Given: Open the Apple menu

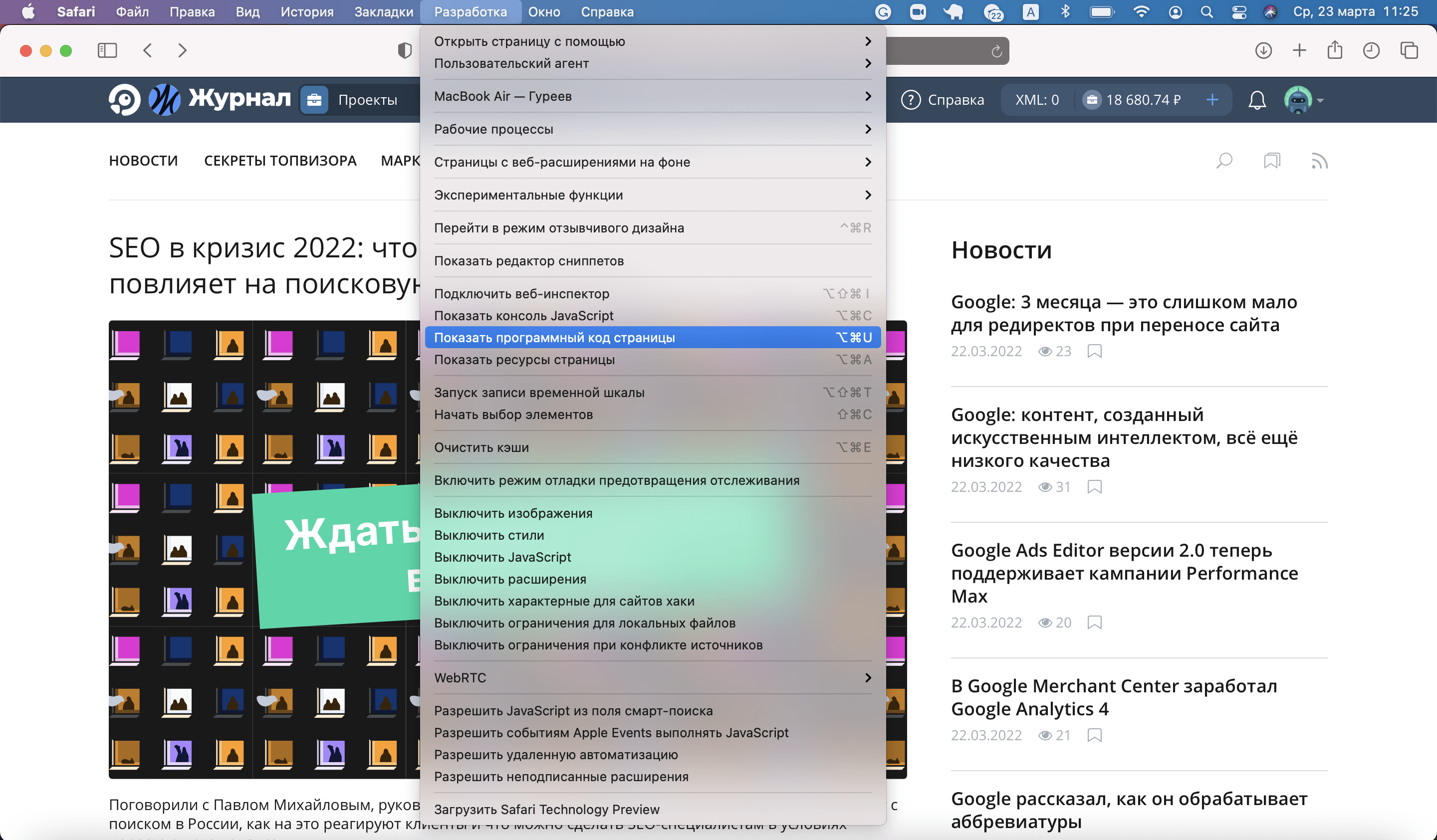Looking at the screenshot, I should [28, 11].
